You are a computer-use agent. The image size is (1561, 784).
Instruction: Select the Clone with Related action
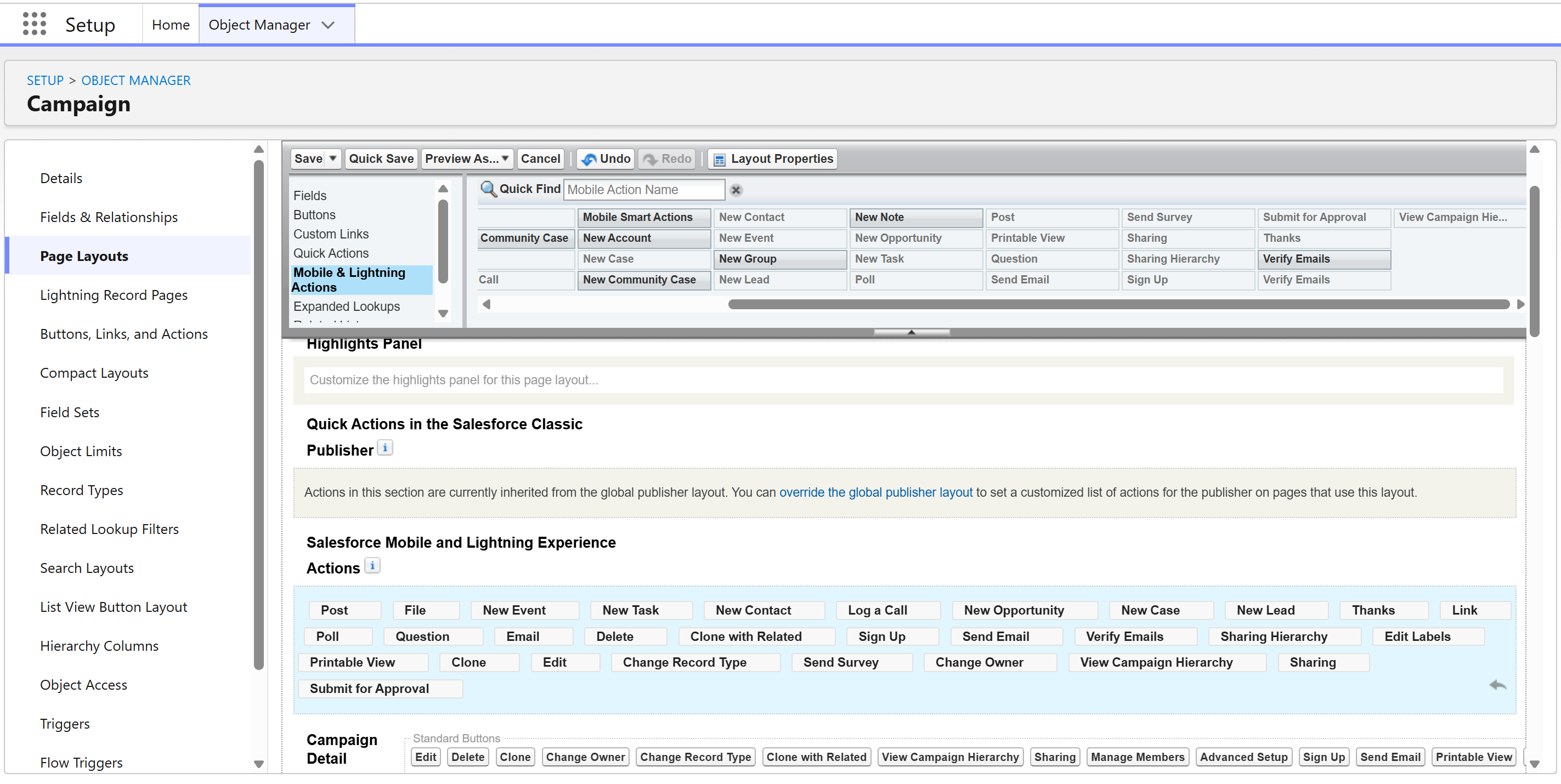(756, 636)
